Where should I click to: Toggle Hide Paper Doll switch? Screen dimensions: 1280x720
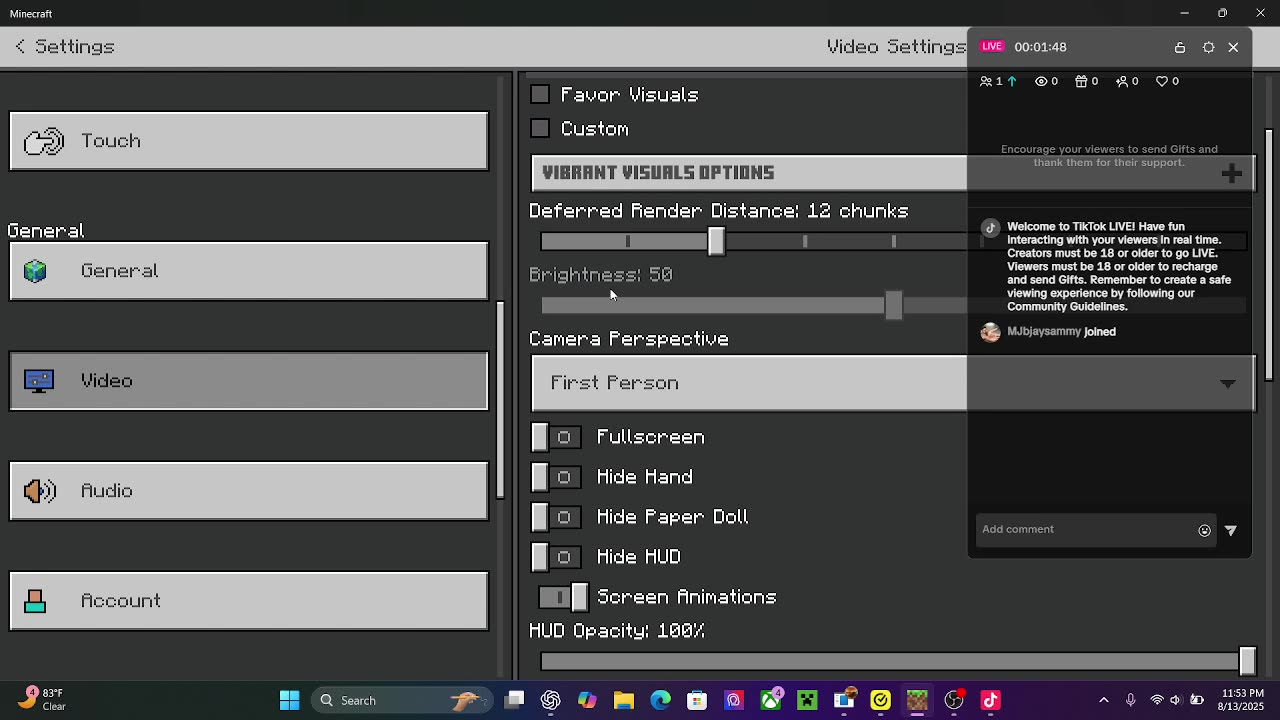click(555, 517)
